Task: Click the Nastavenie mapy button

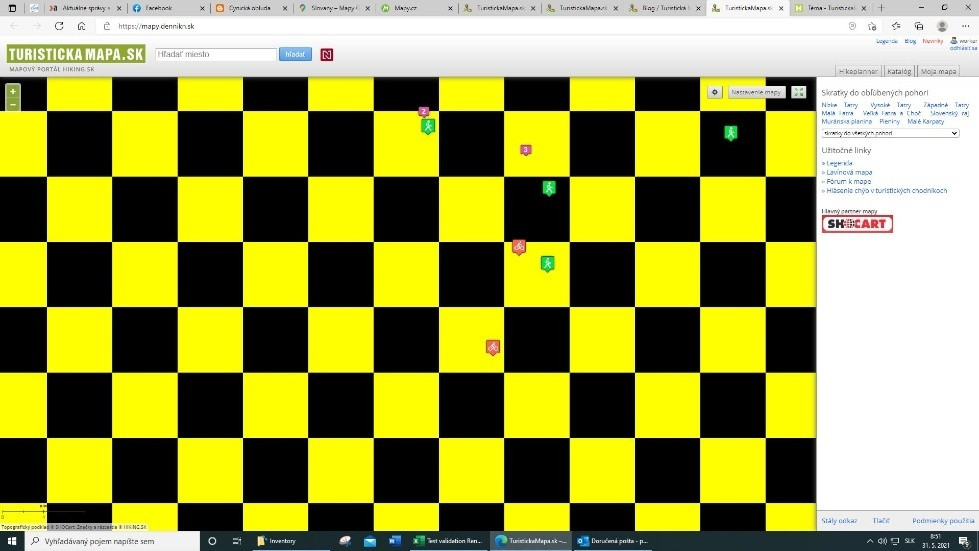Action: [756, 92]
